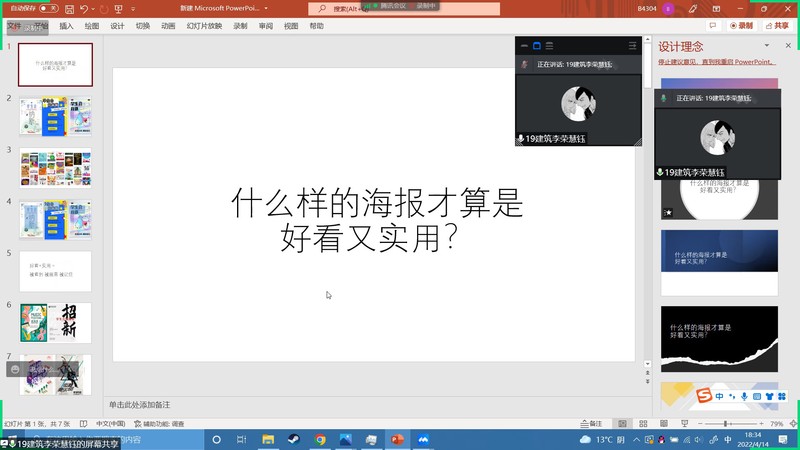Click the Sogou input method S icon
Image resolution: width=800 pixels, height=450 pixels.
(705, 398)
